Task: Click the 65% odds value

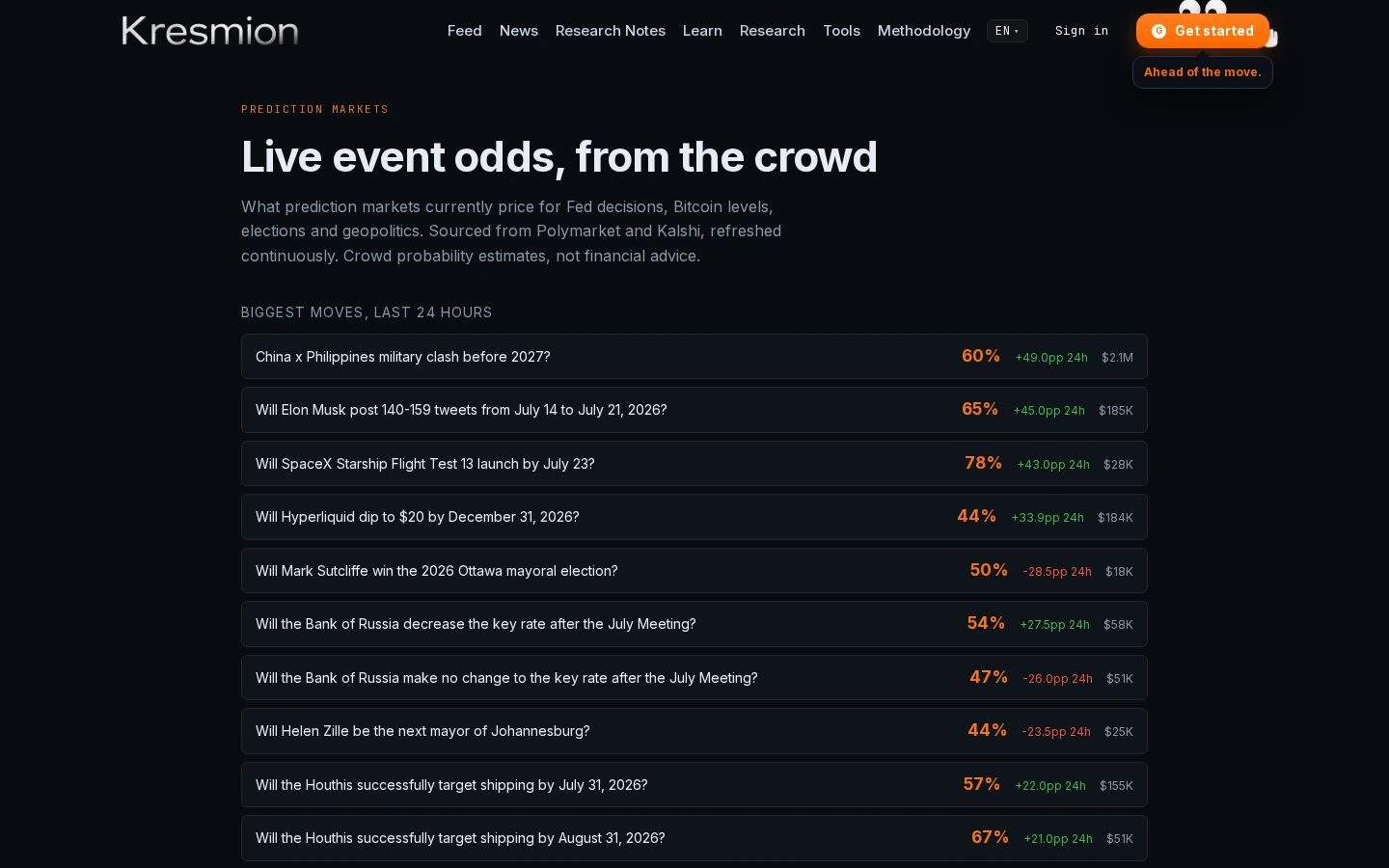Action: (x=980, y=409)
